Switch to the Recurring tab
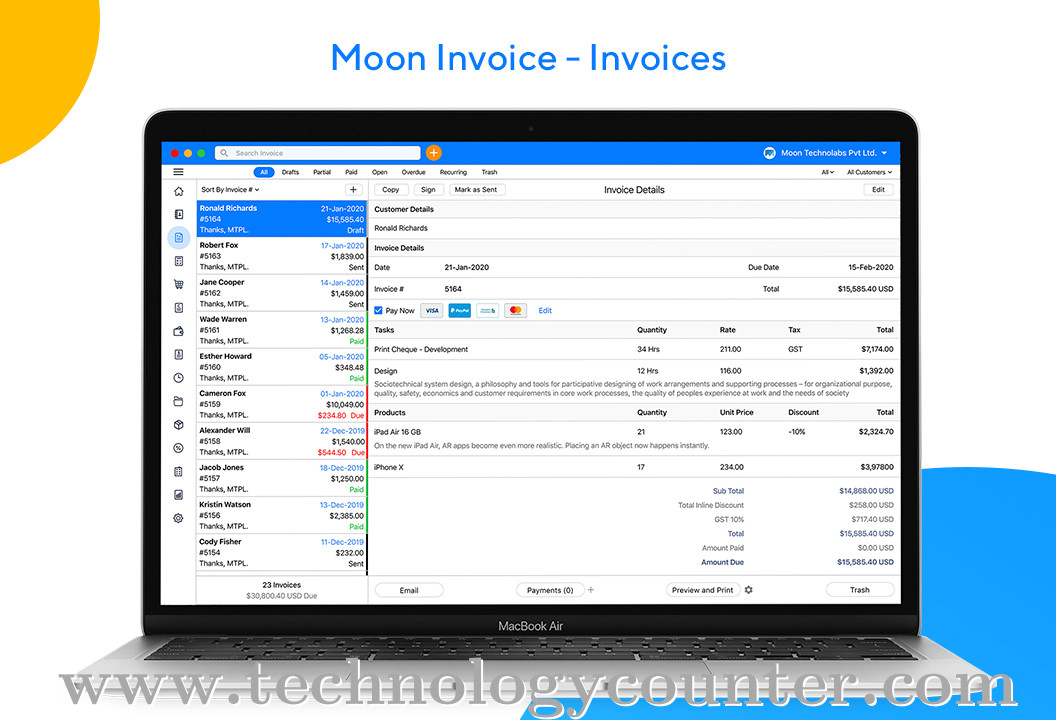The image size is (1056, 721). [453, 172]
